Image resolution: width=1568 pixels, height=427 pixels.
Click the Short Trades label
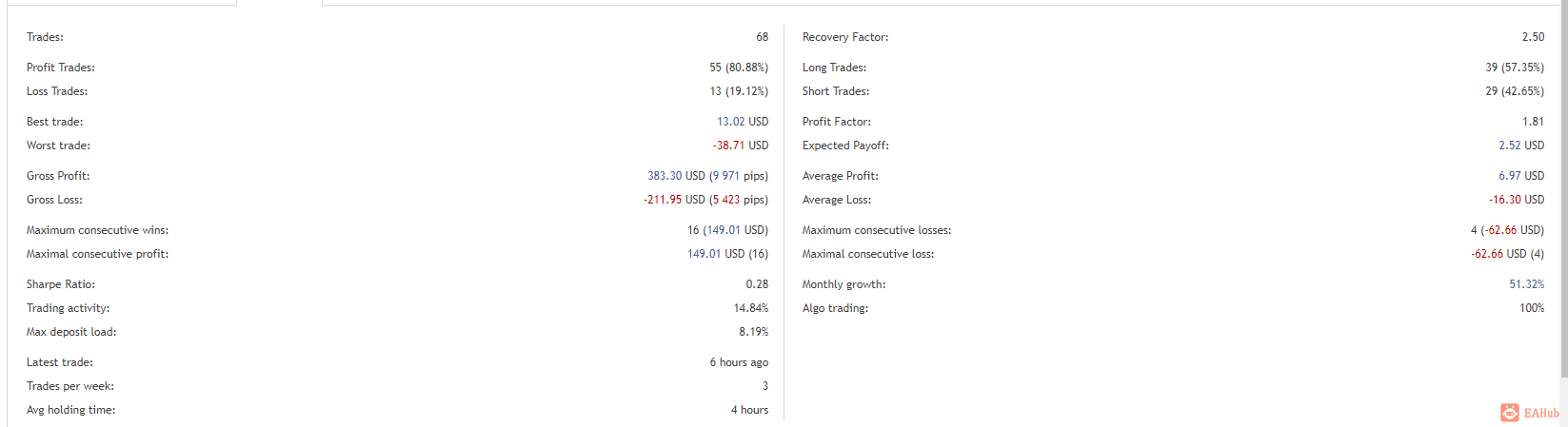pos(836,91)
